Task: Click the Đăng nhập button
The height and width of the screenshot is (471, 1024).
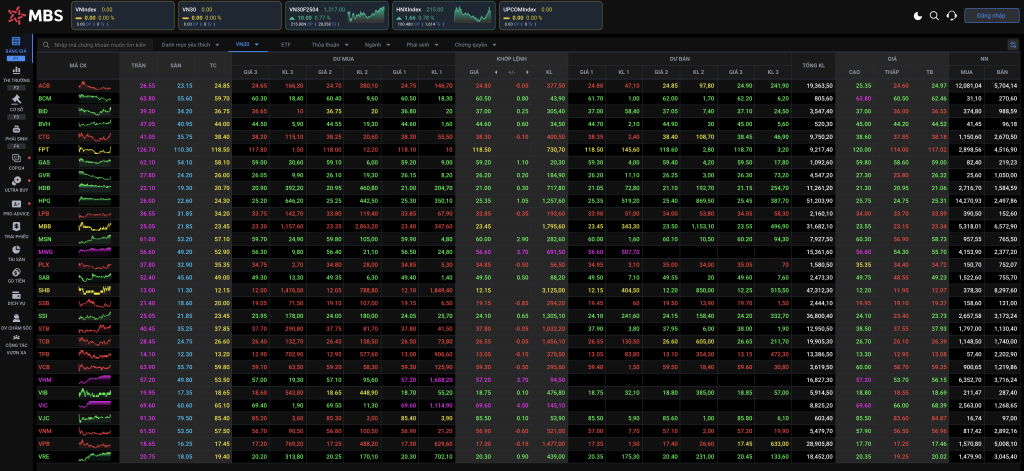Action: (x=990, y=16)
